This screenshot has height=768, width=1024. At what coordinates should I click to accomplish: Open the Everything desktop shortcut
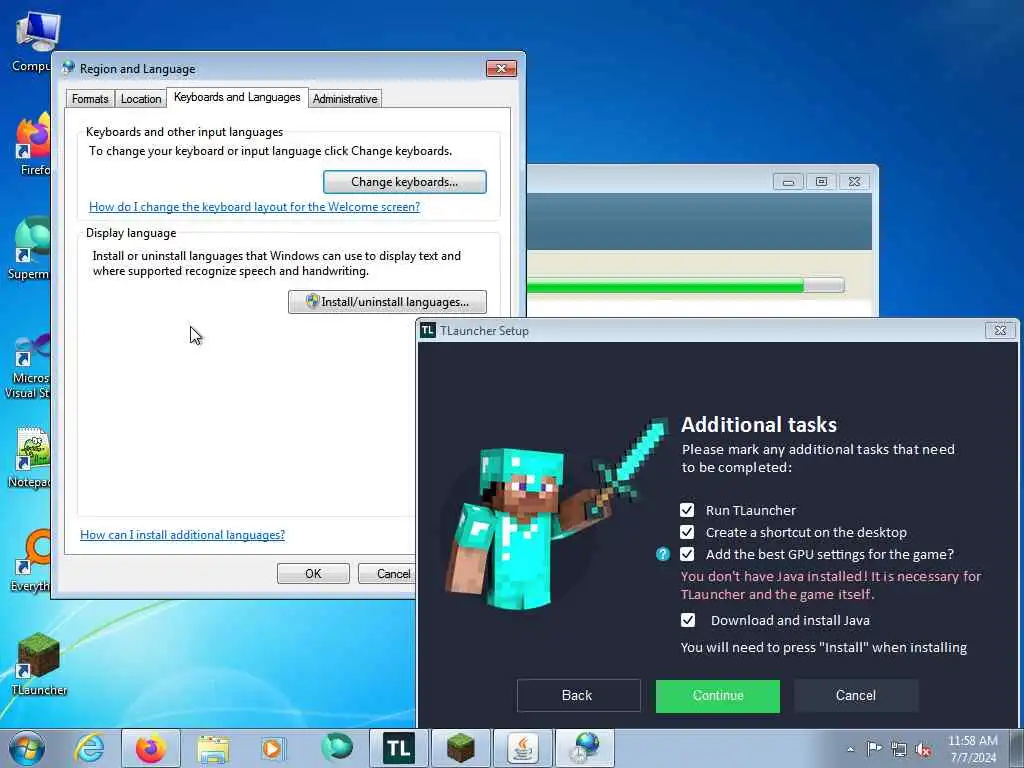pyautogui.click(x=31, y=560)
